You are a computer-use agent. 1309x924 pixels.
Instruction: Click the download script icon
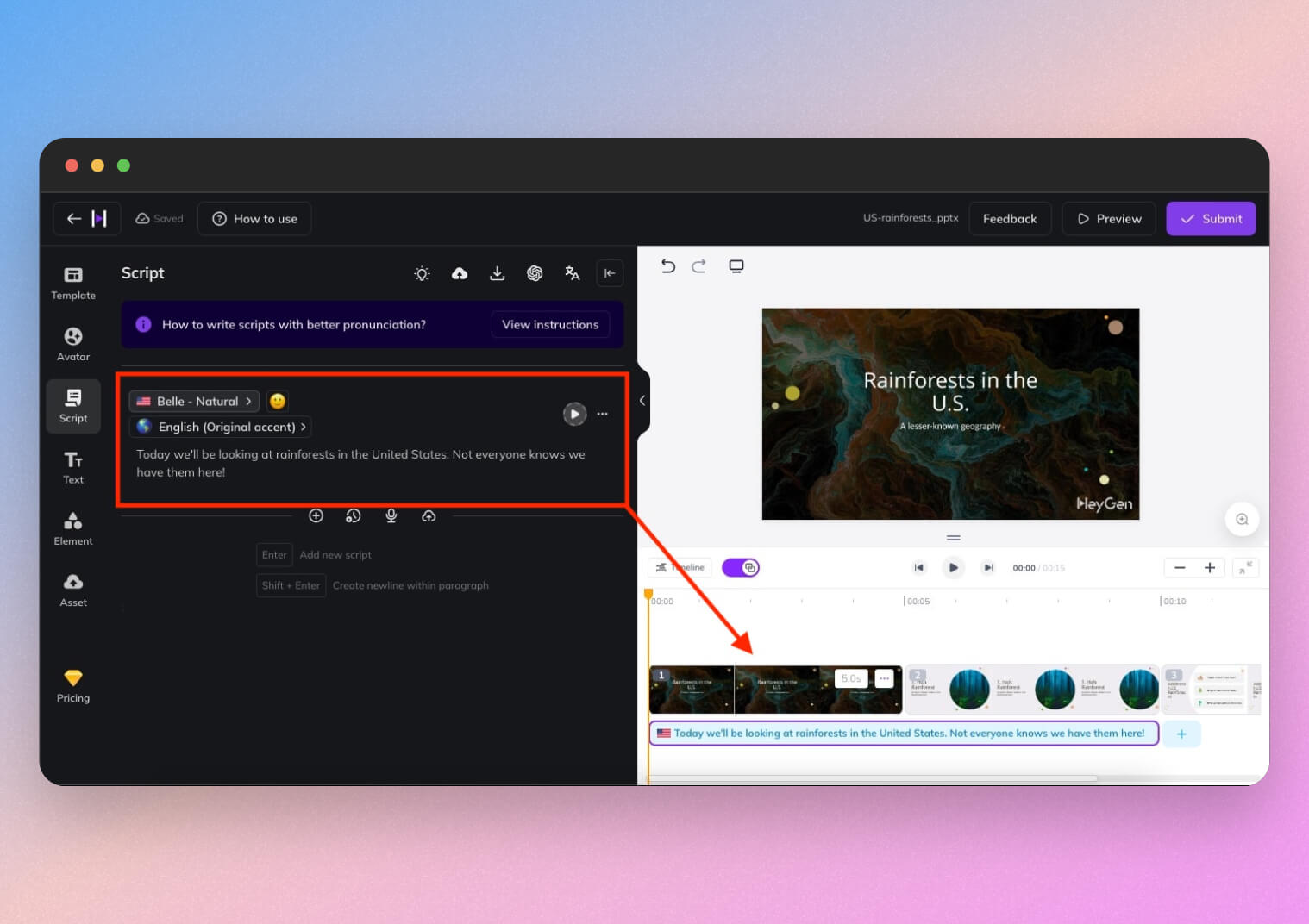(x=498, y=273)
